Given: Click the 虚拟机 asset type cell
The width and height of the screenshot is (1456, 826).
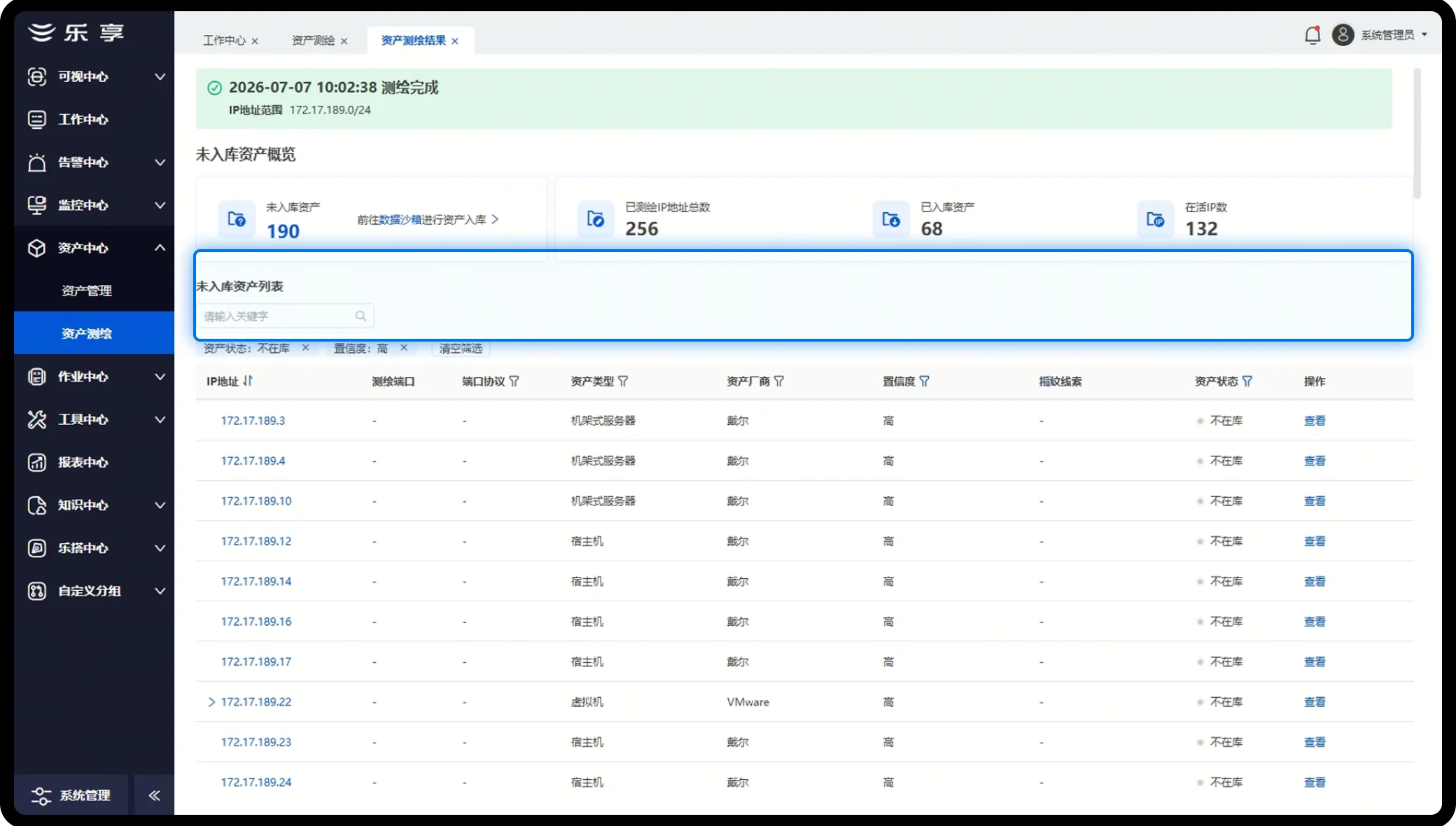Looking at the screenshot, I should pos(587,702).
